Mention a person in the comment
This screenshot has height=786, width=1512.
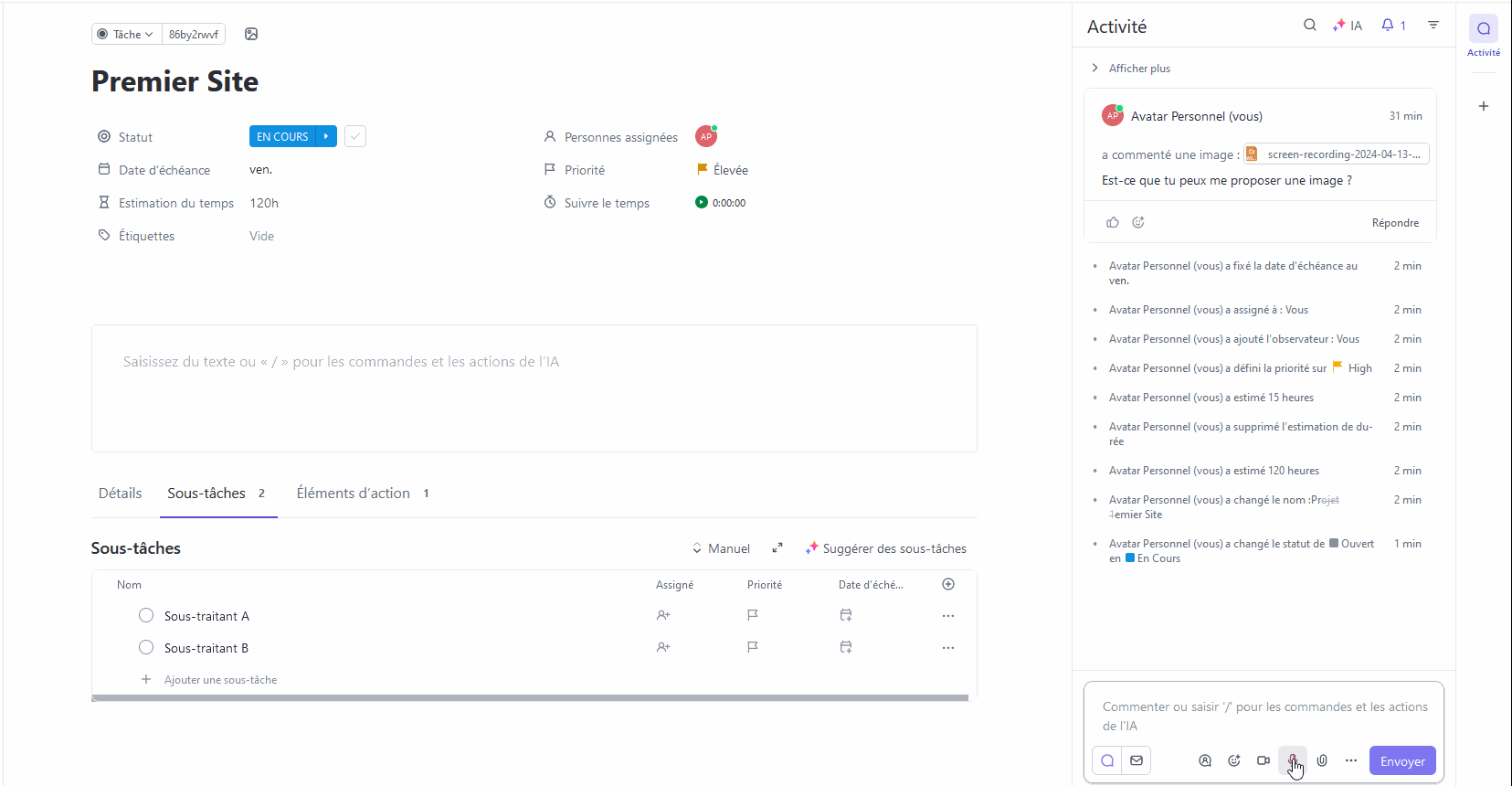(1205, 760)
